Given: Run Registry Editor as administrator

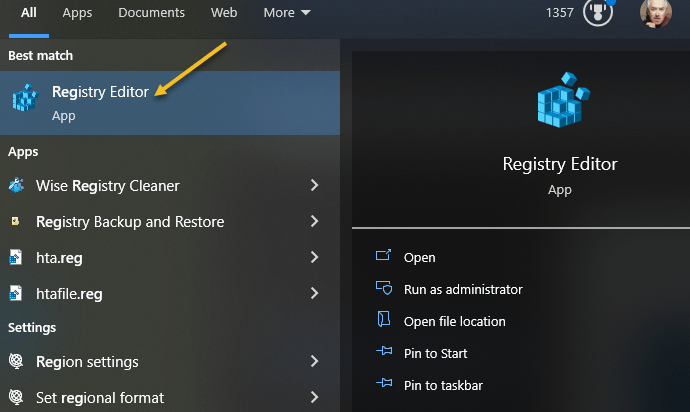Looking at the screenshot, I should pyautogui.click(x=462, y=289).
